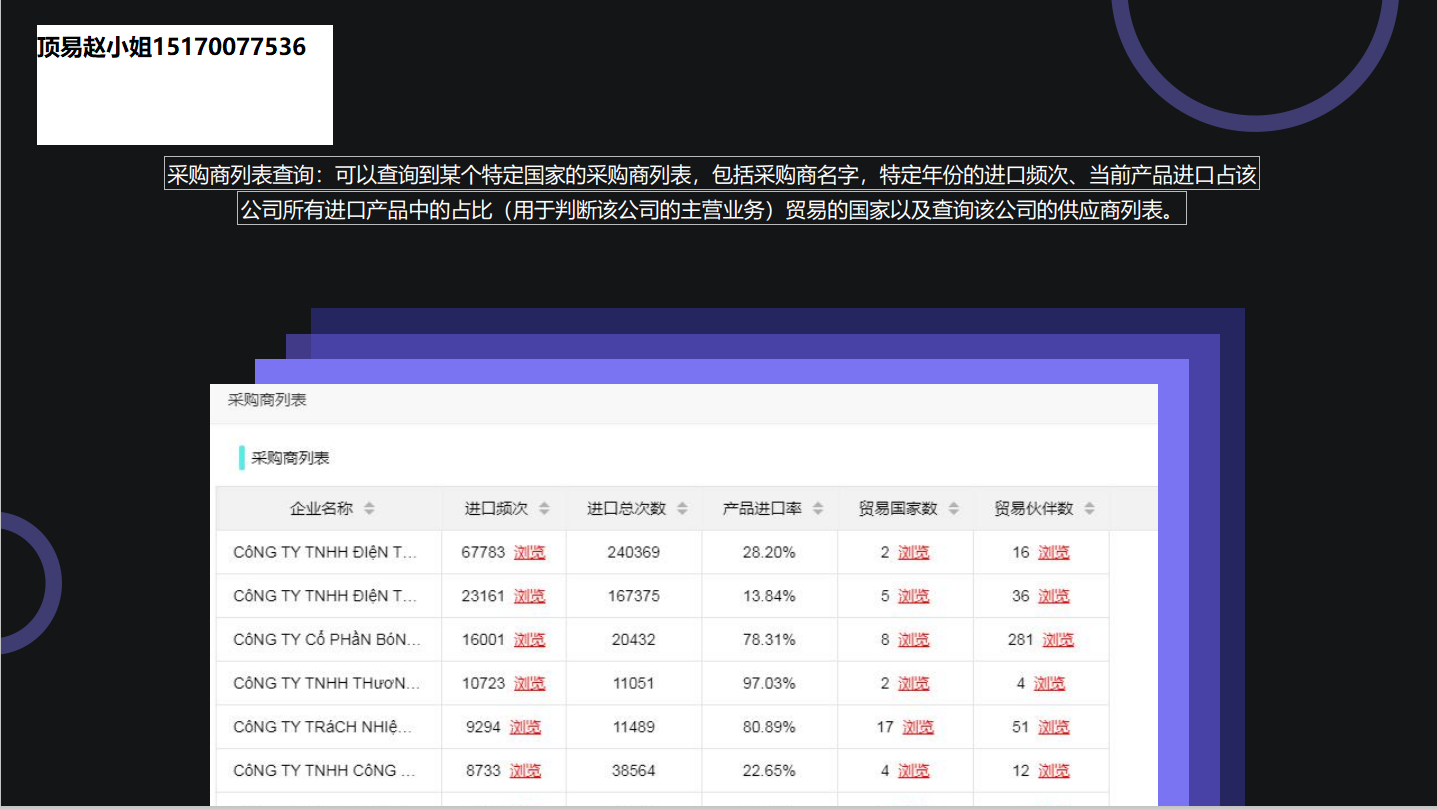Click the 22.65% import rate cell
Viewport: 1437px width, 810px height.
coord(769,771)
